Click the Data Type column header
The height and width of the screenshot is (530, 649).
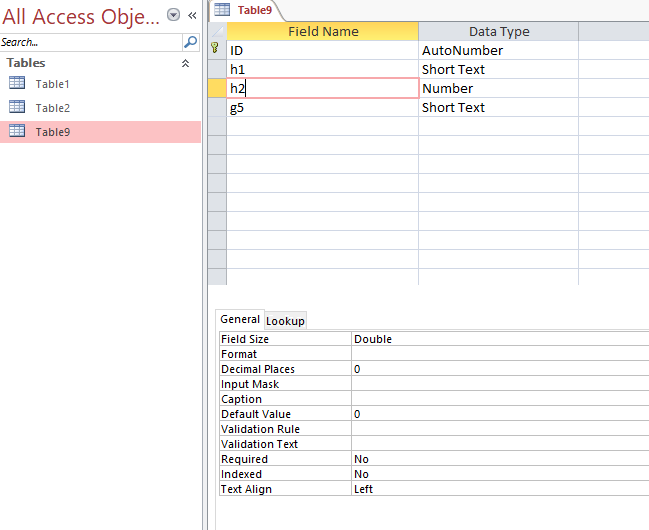pos(498,31)
